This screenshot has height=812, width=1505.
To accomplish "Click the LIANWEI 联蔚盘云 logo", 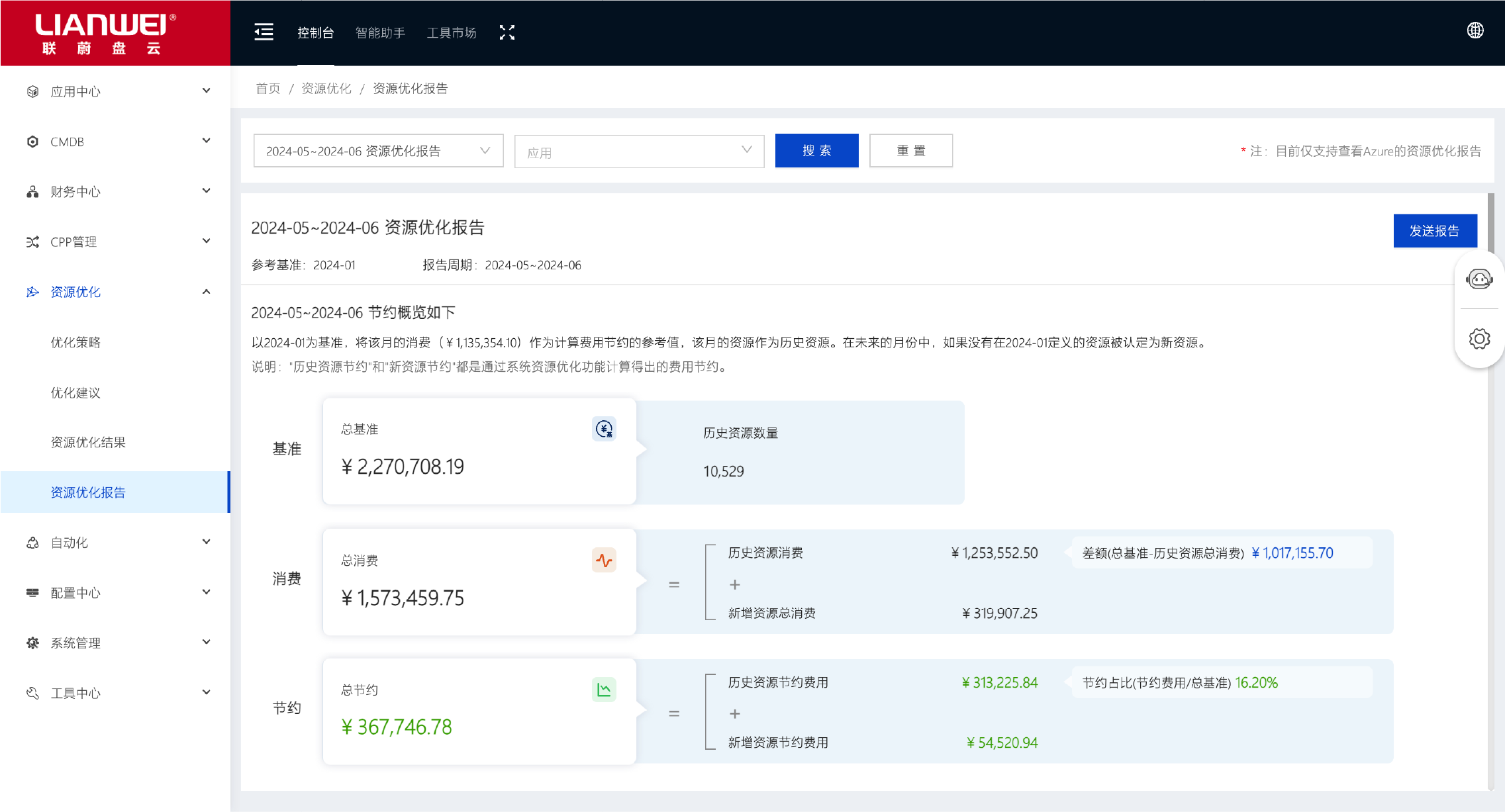I will 106,33.
